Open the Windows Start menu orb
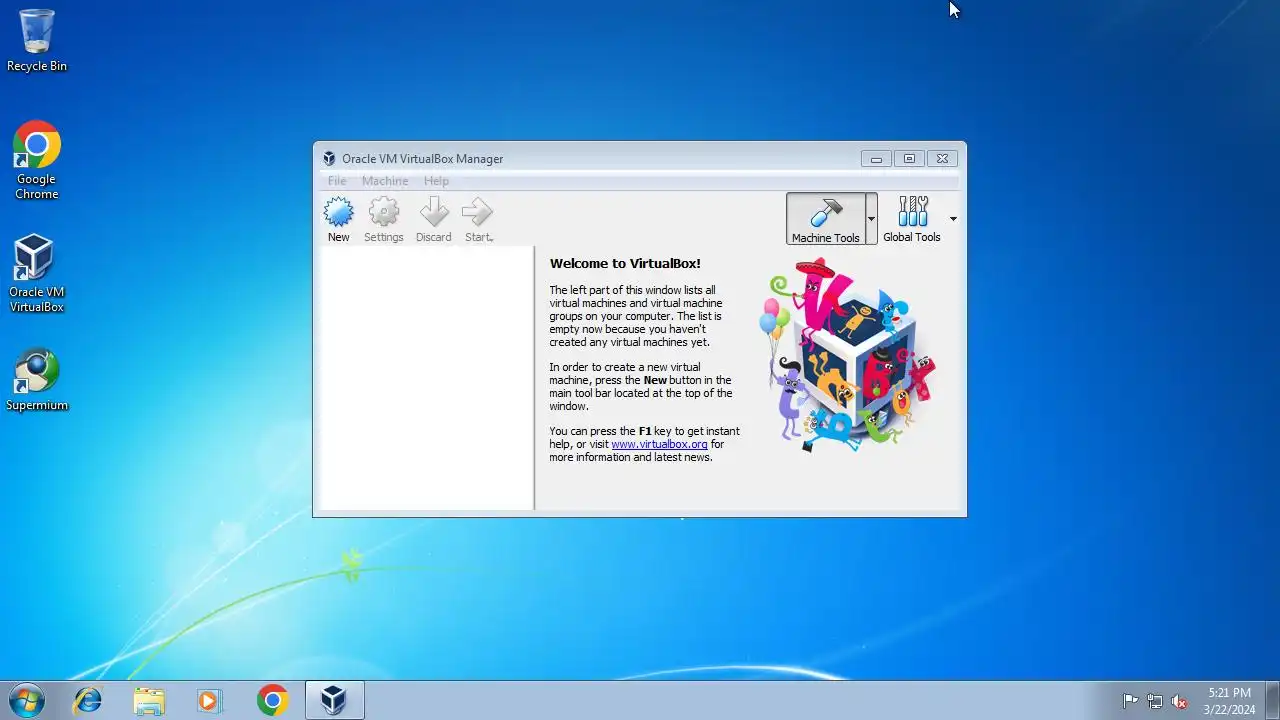 (25, 700)
